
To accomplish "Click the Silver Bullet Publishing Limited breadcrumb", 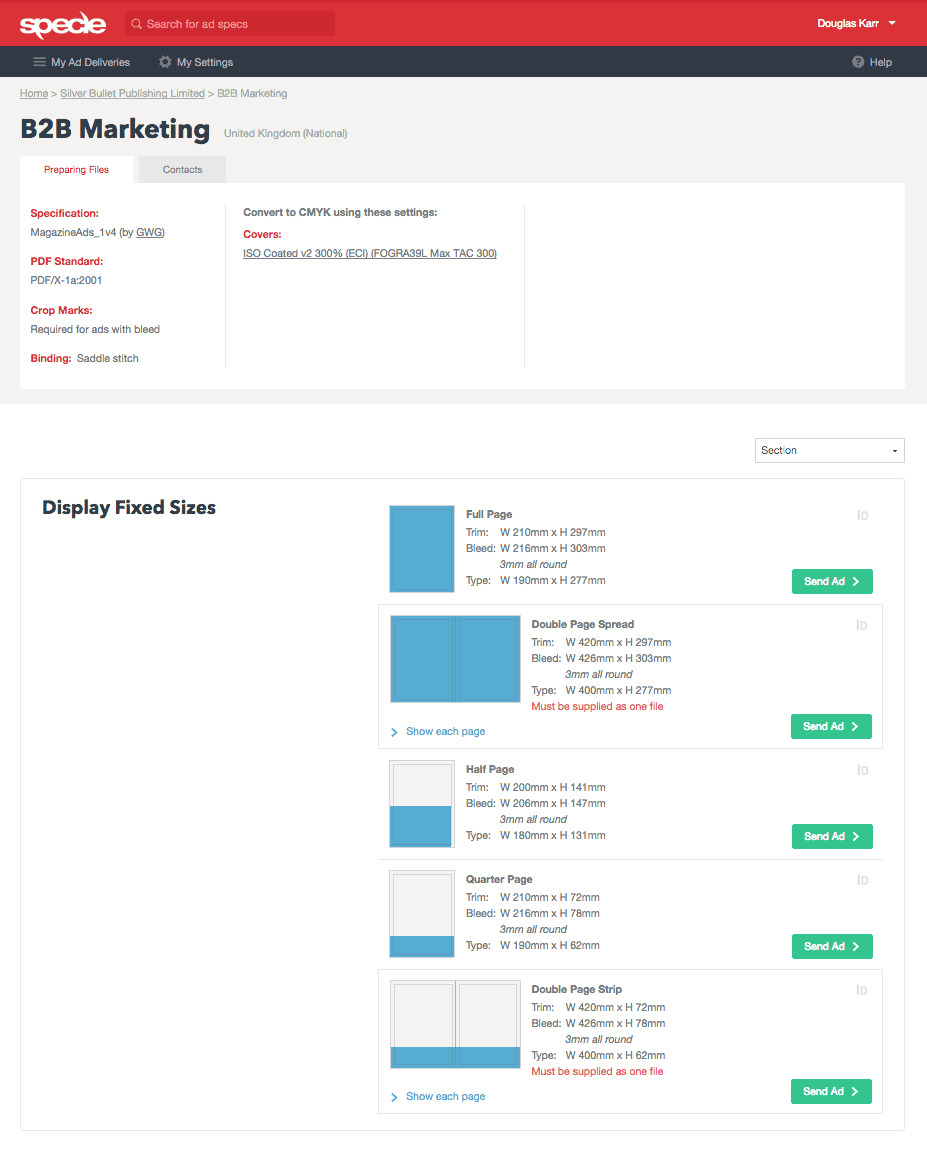I will [132, 93].
